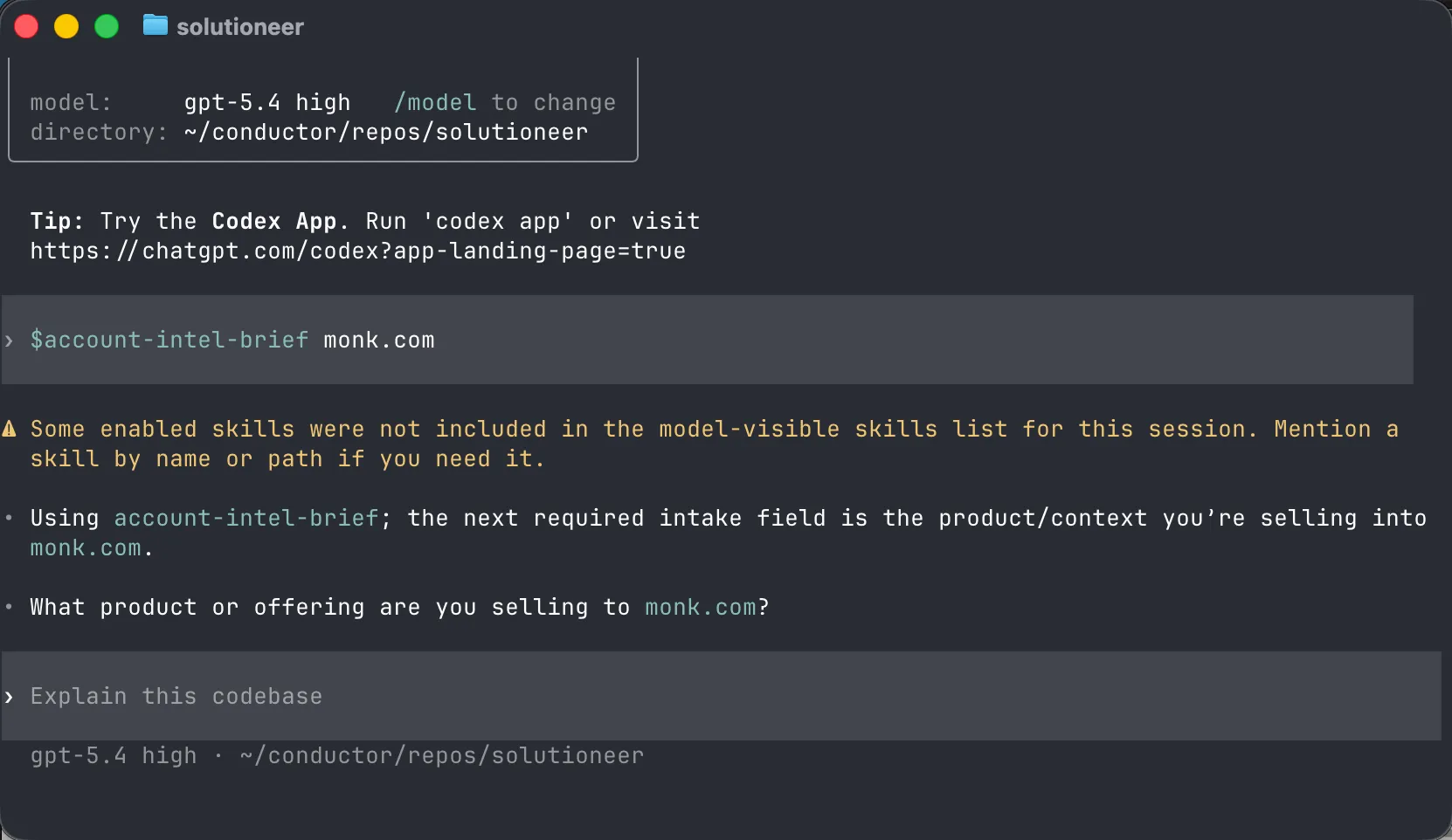Click monk.com in the submitted prompt line
1452x840 pixels.
(378, 341)
